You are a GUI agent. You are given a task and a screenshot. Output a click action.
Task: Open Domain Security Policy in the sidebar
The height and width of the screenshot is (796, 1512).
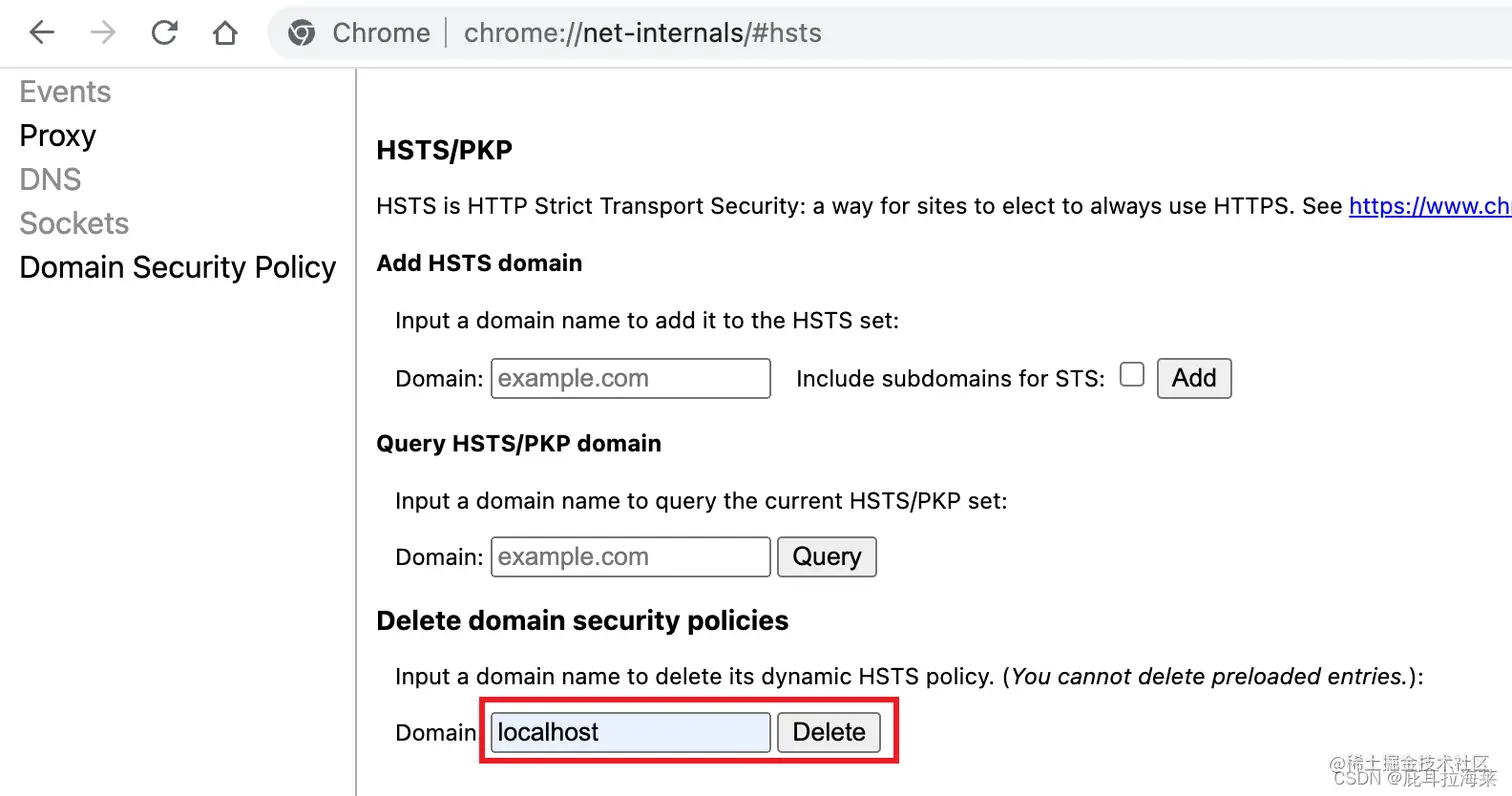tap(178, 268)
